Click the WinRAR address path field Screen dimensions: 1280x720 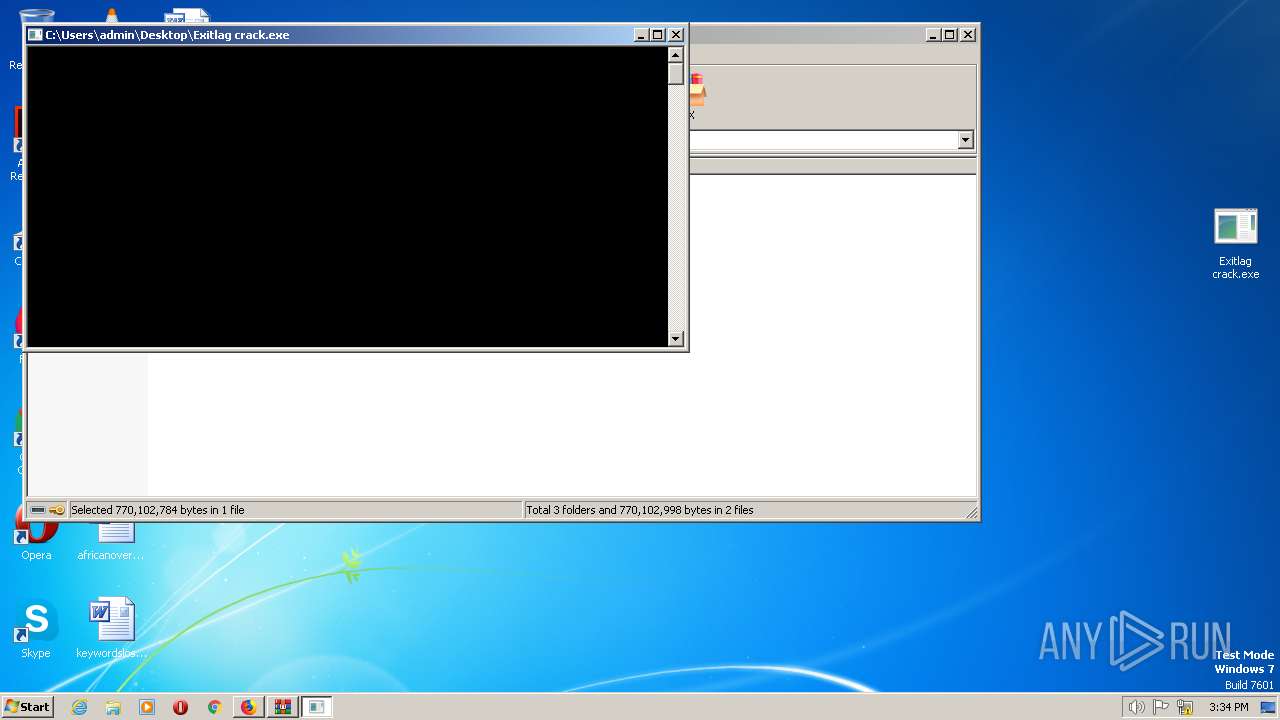pos(824,140)
